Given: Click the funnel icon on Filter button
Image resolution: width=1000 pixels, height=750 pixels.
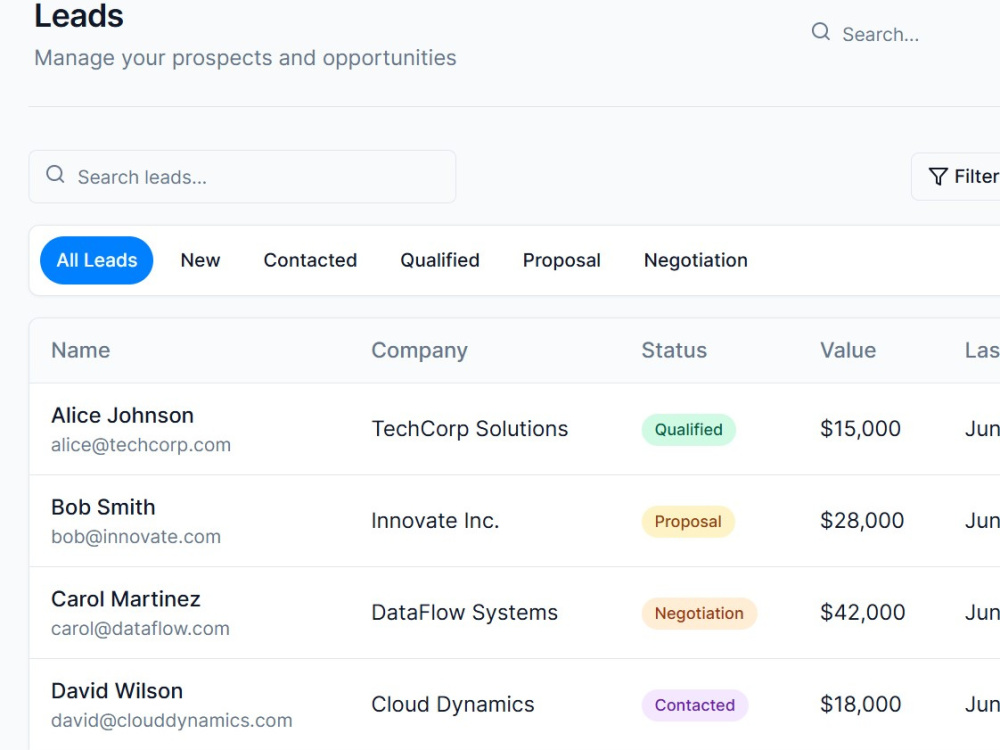Looking at the screenshot, I should point(938,177).
